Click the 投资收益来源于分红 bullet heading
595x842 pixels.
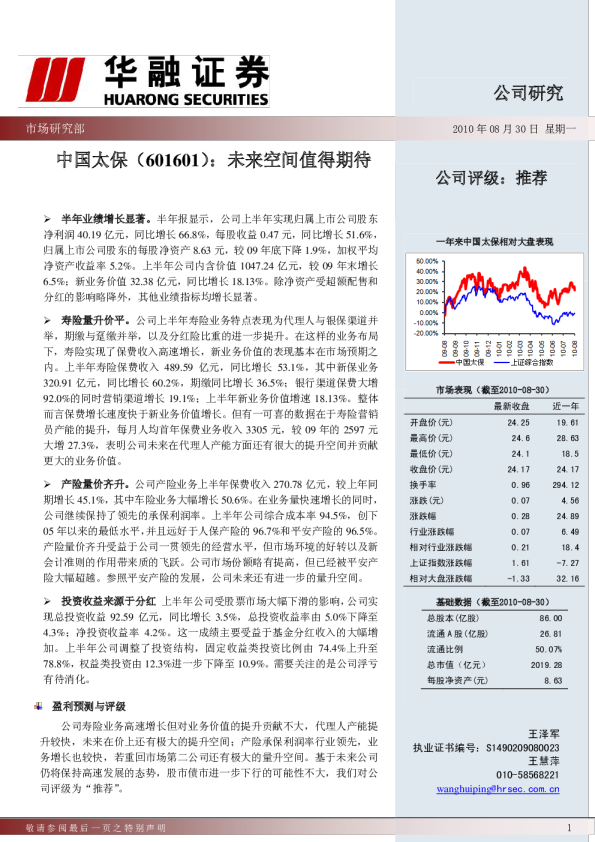click(108, 601)
